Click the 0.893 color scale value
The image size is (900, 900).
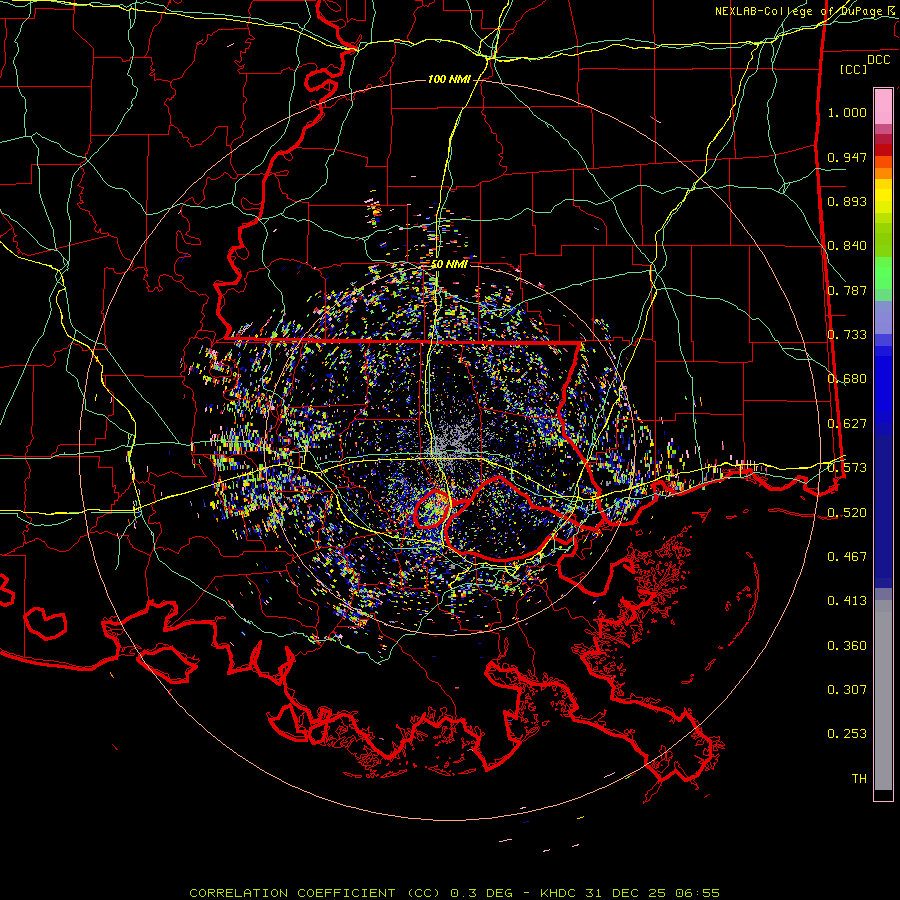point(847,201)
